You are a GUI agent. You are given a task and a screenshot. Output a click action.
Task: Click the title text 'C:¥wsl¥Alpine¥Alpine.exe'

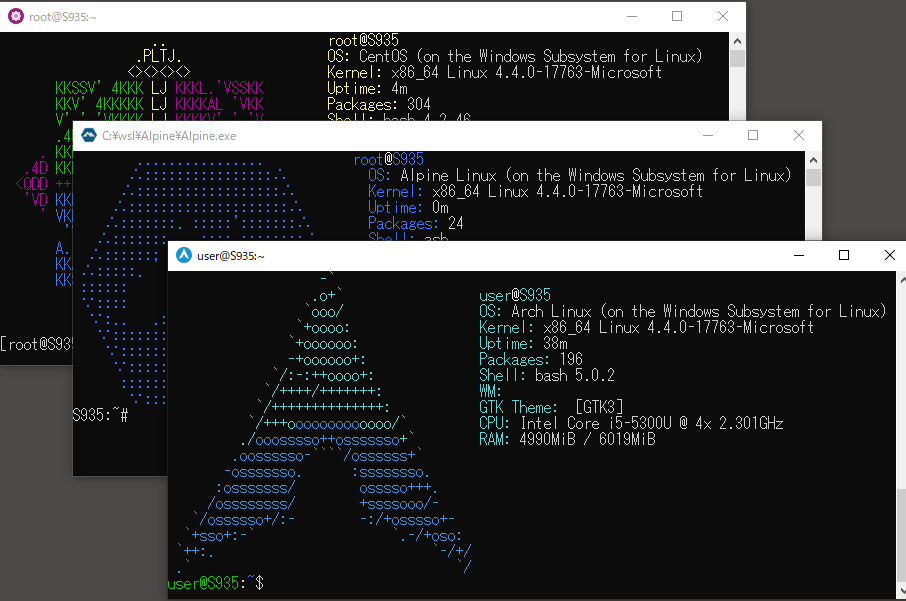coord(169,136)
